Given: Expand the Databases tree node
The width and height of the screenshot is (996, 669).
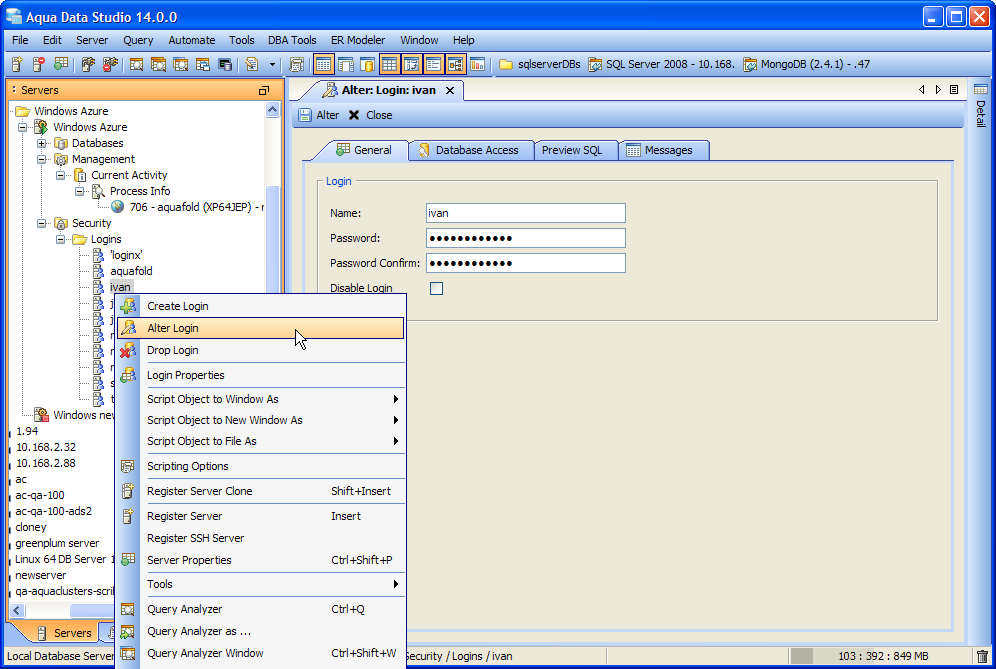Looking at the screenshot, I should pyautogui.click(x=42, y=143).
